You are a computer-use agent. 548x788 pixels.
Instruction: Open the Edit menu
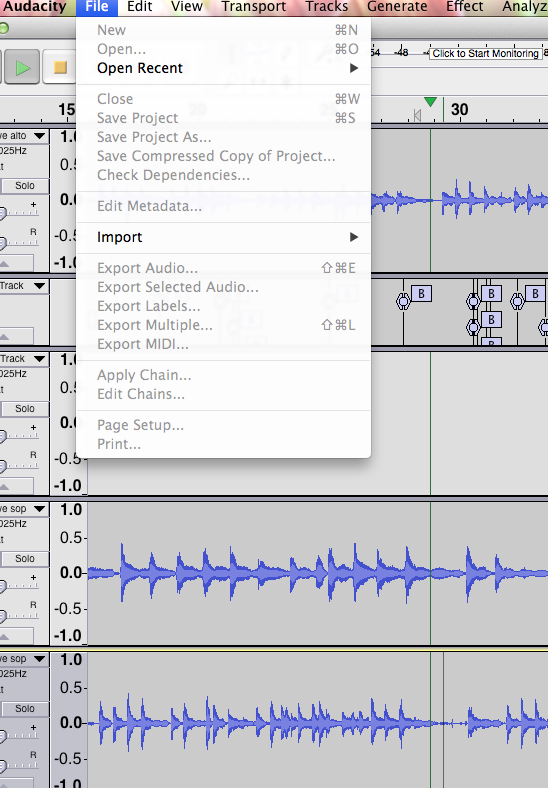tap(139, 7)
